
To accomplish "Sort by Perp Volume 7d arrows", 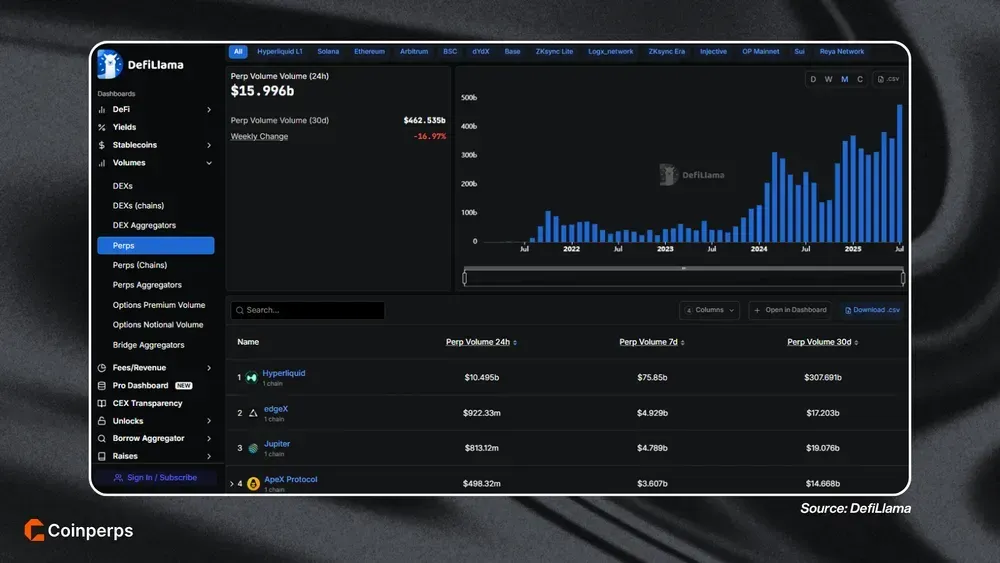I will 682,343.
